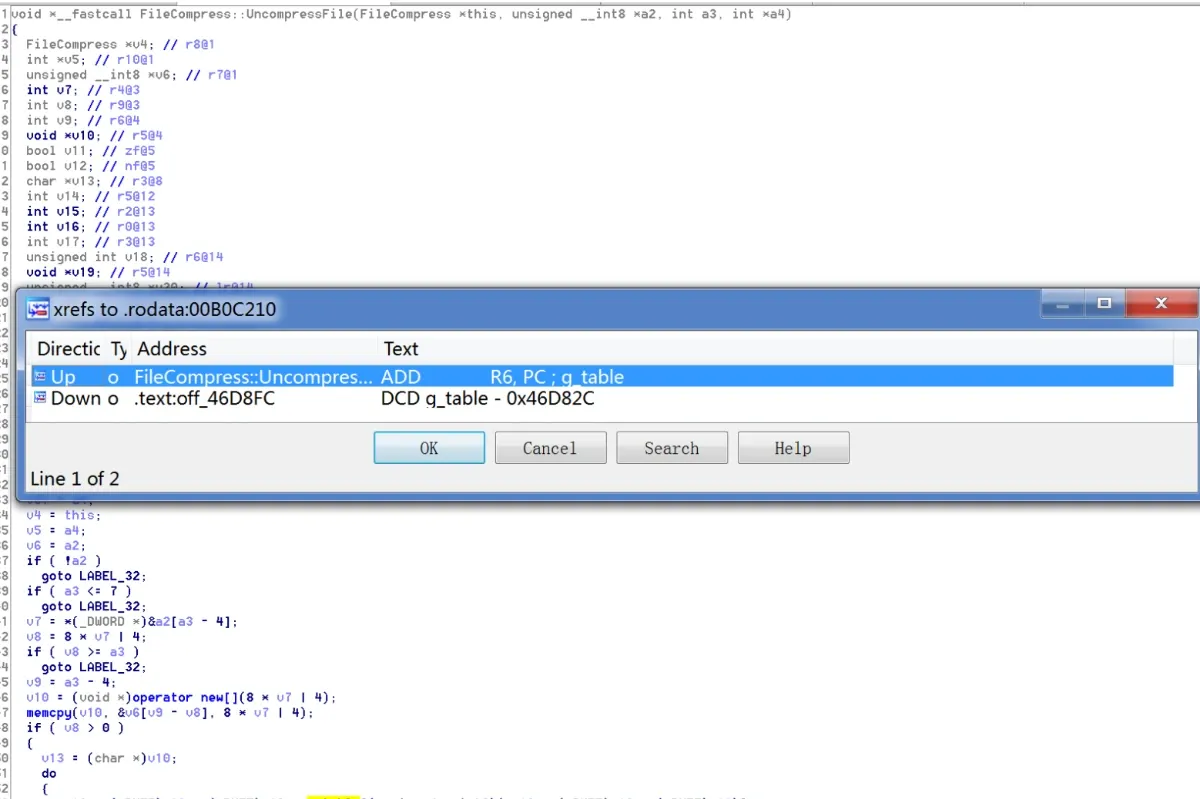Viewport: 1200px width, 799px height.
Task: Click the 'do' keyword line
Action: click(x=49, y=773)
